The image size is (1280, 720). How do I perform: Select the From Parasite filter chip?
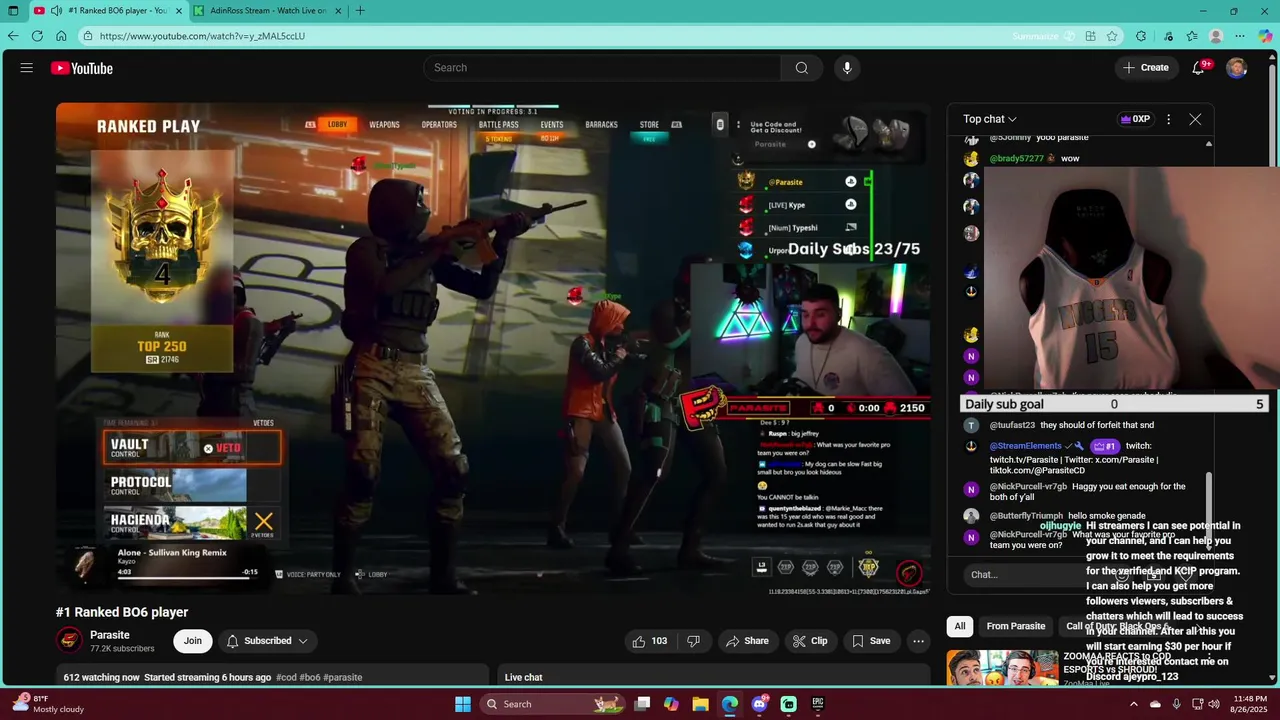(1015, 626)
